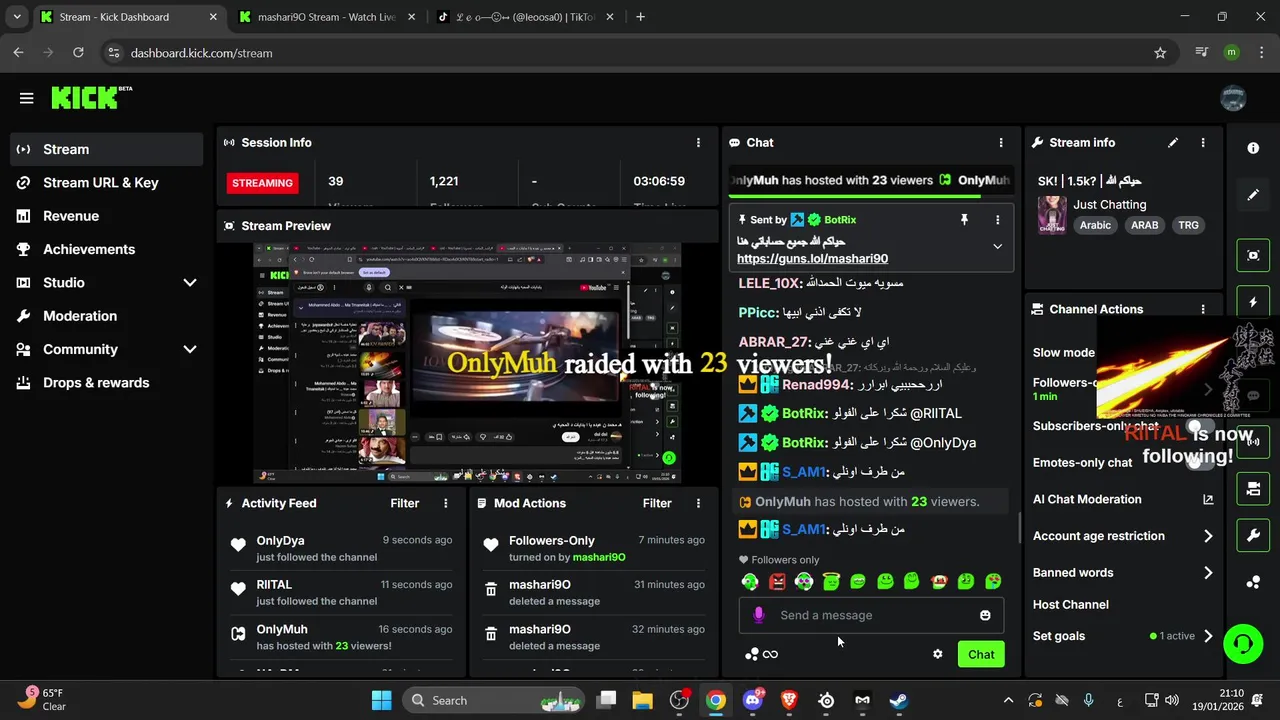Select Stream in the sidebar
1280x720 pixels.
[x=106, y=149]
